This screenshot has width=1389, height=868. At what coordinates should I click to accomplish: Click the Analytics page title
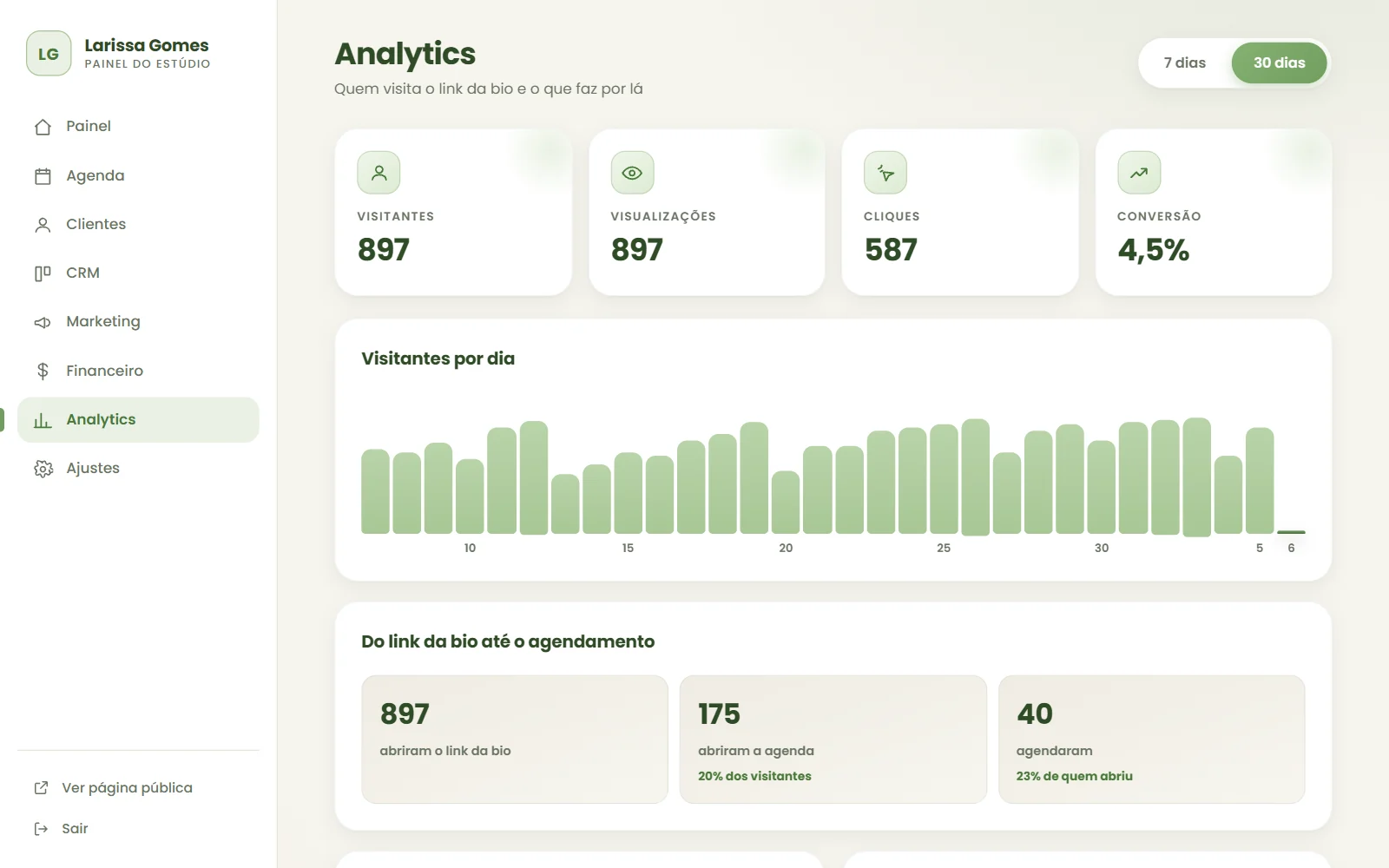405,54
